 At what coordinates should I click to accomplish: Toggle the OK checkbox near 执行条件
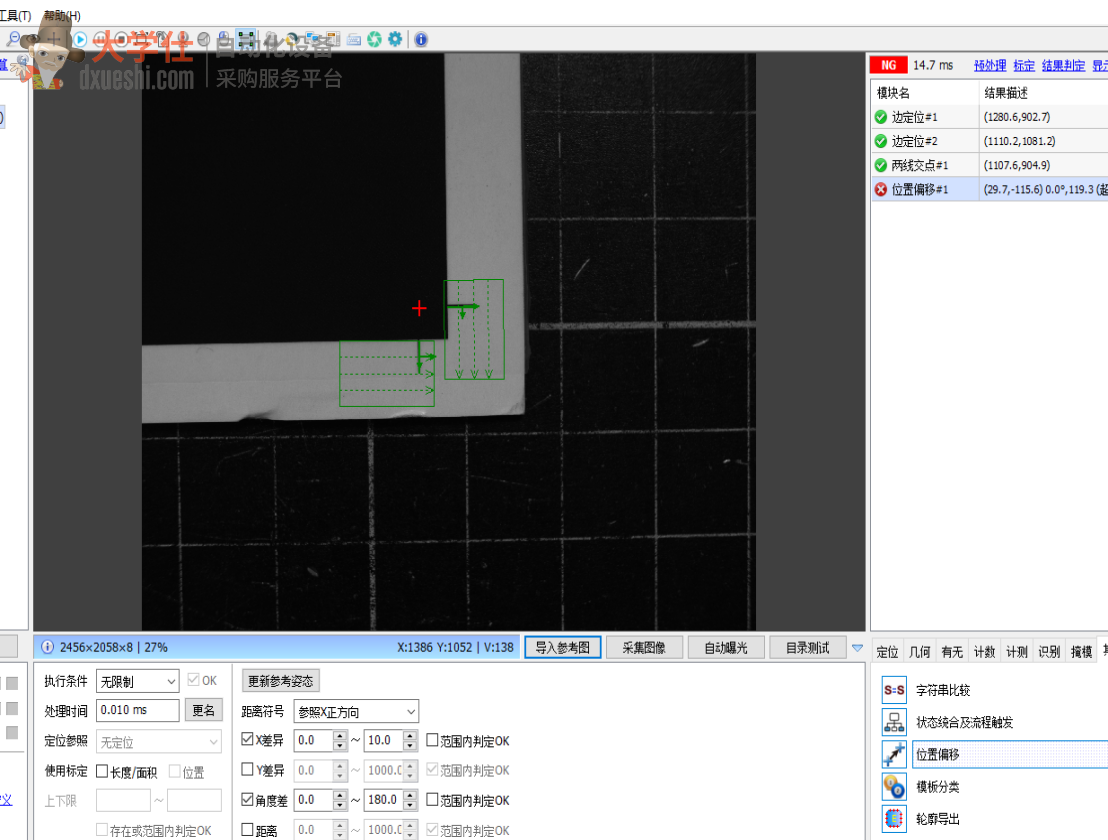(x=194, y=680)
